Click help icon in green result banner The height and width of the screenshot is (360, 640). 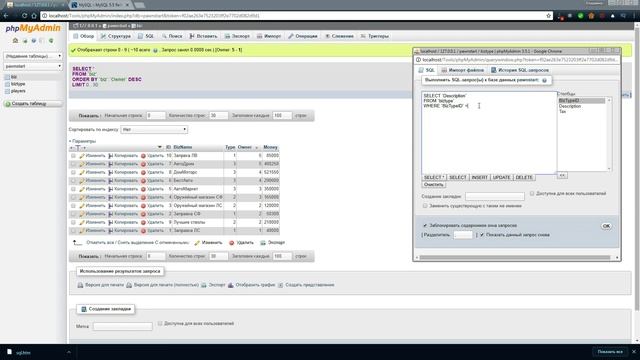coord(155,50)
